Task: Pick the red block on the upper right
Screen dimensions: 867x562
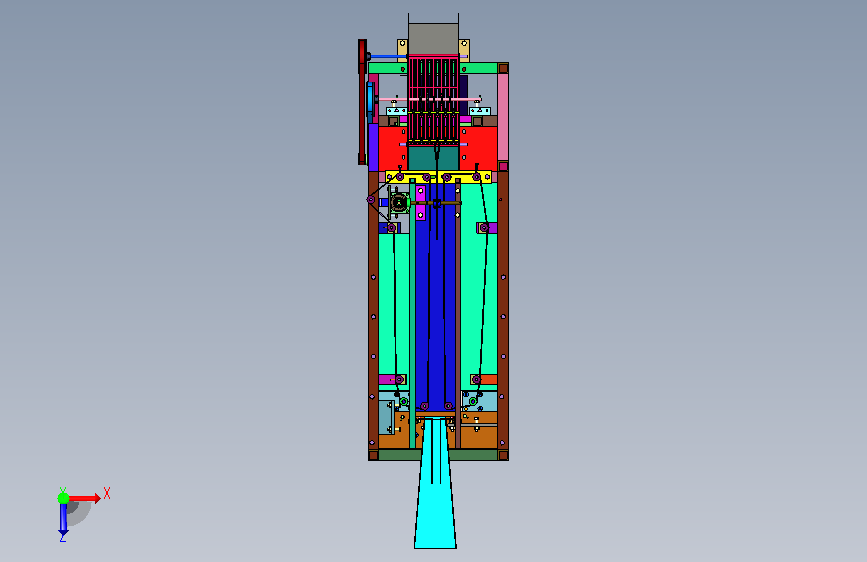Action: point(478,147)
